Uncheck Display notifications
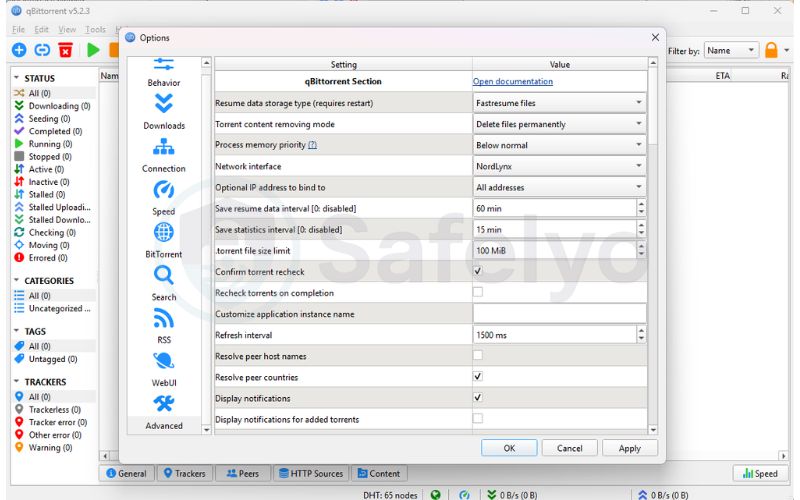The width and height of the screenshot is (800, 500). [x=478, y=397]
